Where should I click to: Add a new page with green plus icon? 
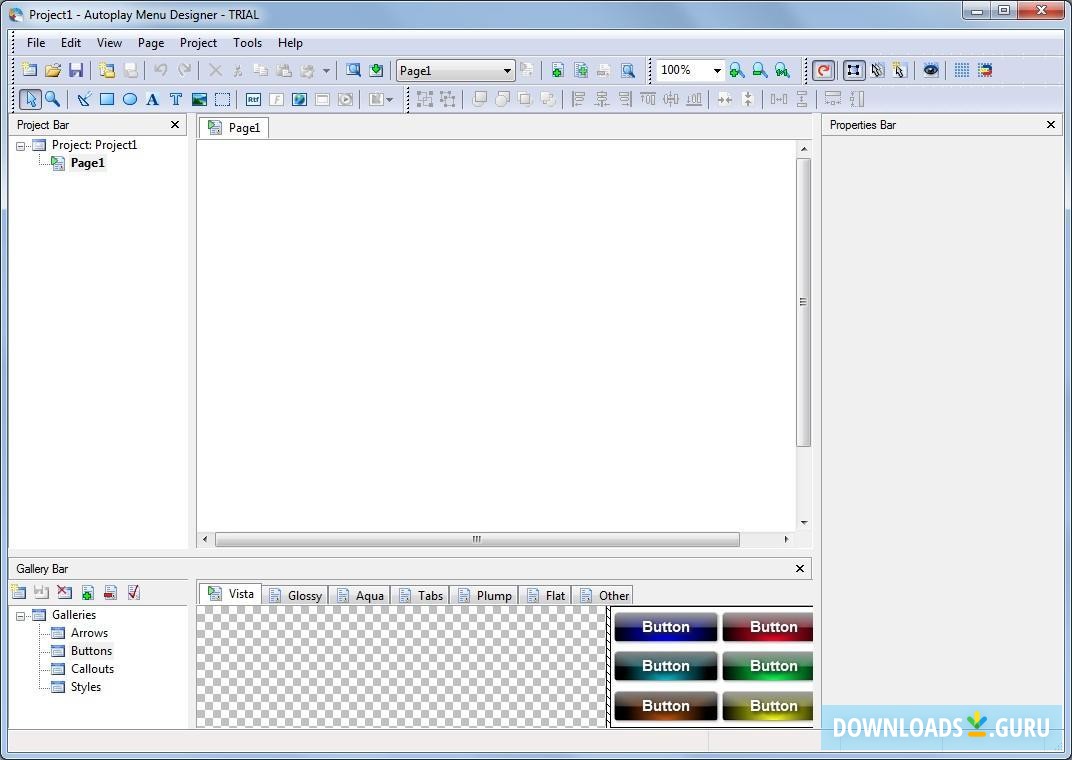pos(558,70)
